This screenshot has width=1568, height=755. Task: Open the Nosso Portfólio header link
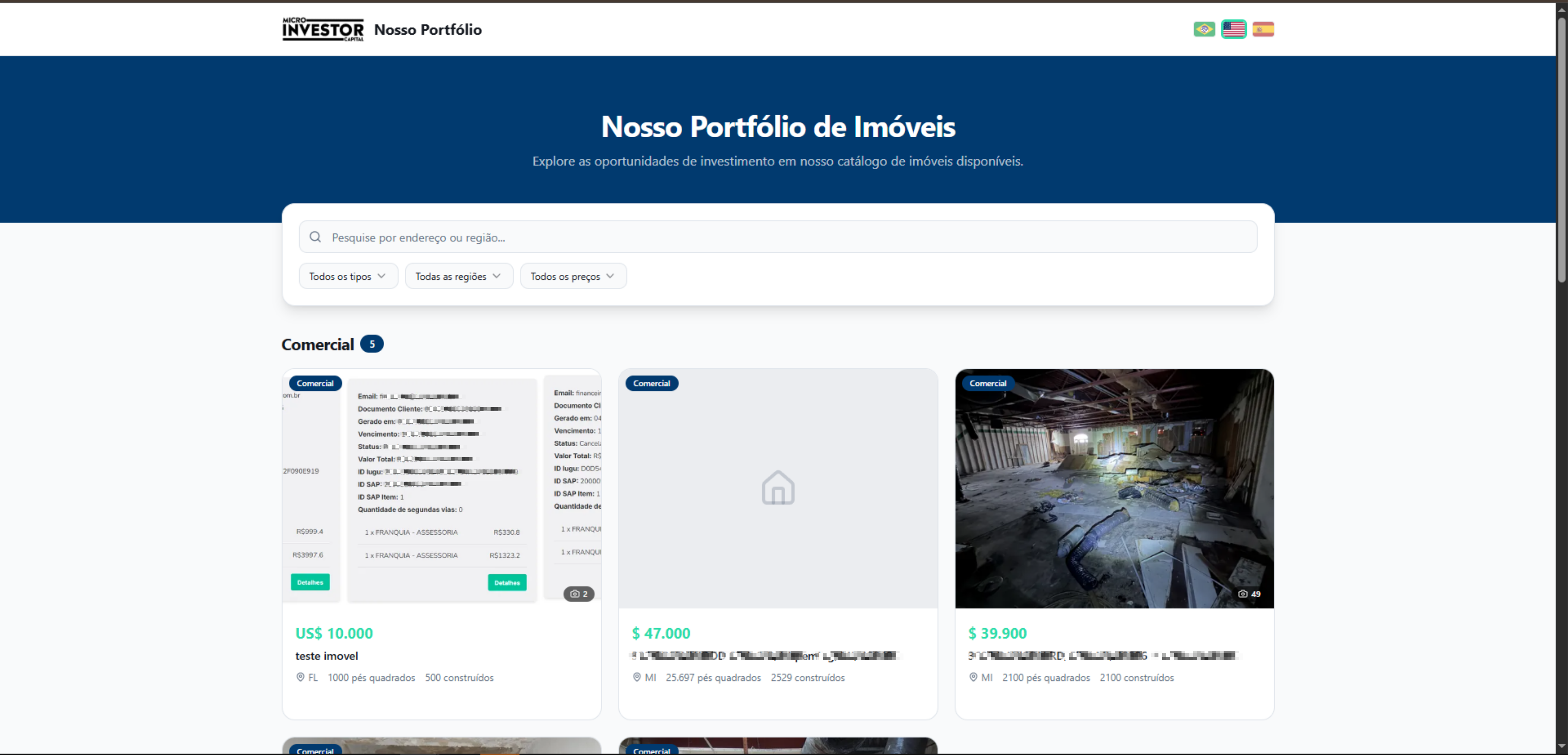[x=428, y=29]
